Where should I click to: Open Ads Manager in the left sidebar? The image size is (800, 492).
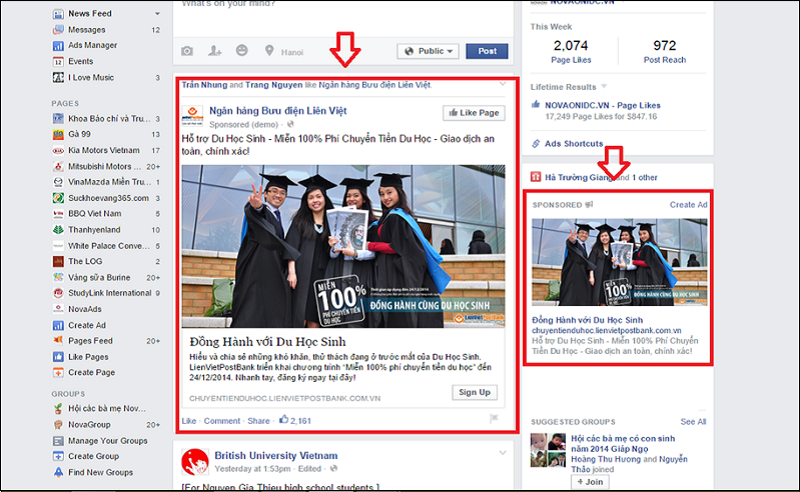pyautogui.click(x=92, y=45)
